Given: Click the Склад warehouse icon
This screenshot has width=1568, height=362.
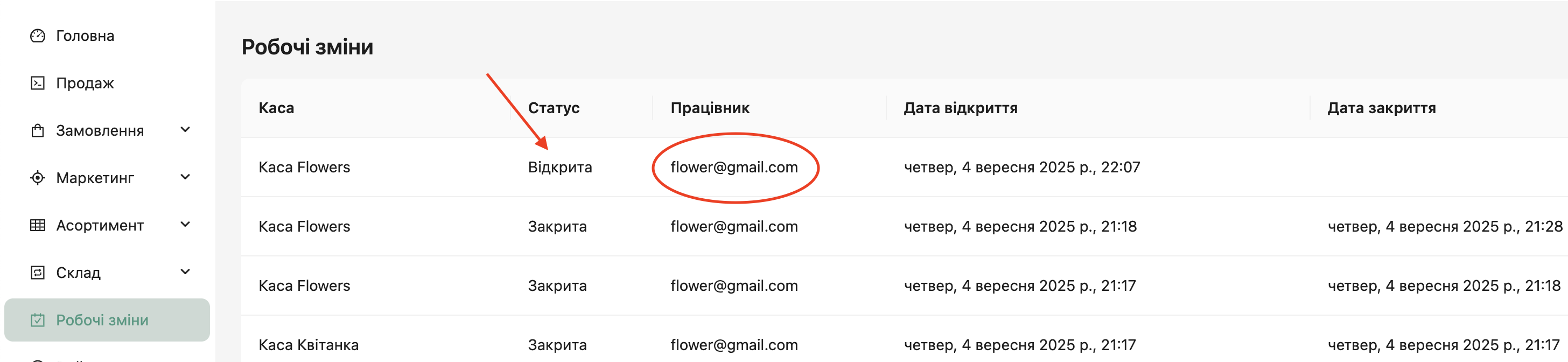Looking at the screenshot, I should pos(38,273).
